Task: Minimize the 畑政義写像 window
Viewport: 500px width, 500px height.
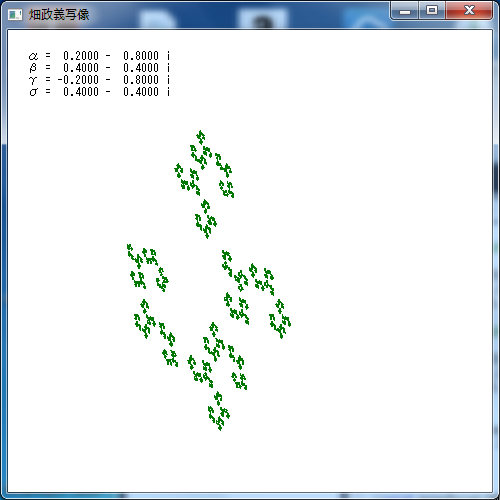Action: (x=405, y=11)
